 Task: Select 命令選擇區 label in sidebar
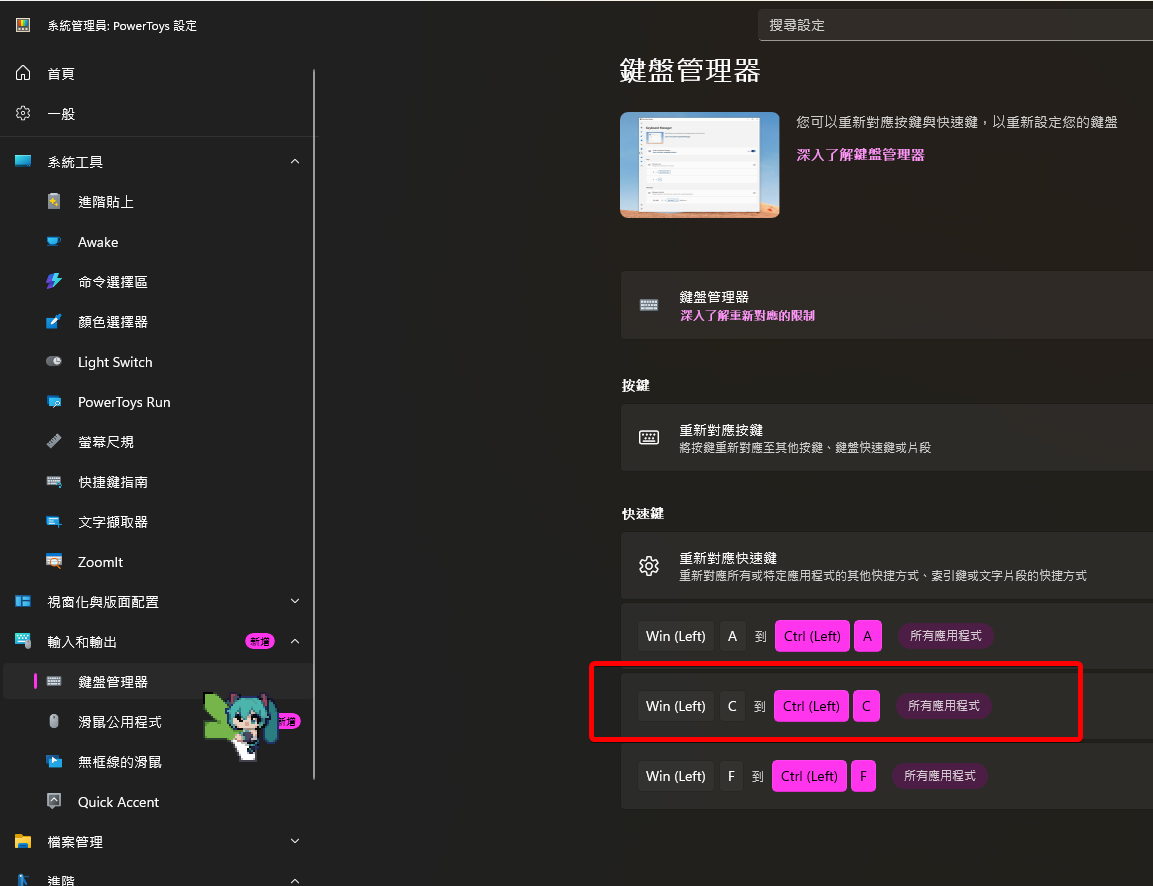[x=113, y=282]
